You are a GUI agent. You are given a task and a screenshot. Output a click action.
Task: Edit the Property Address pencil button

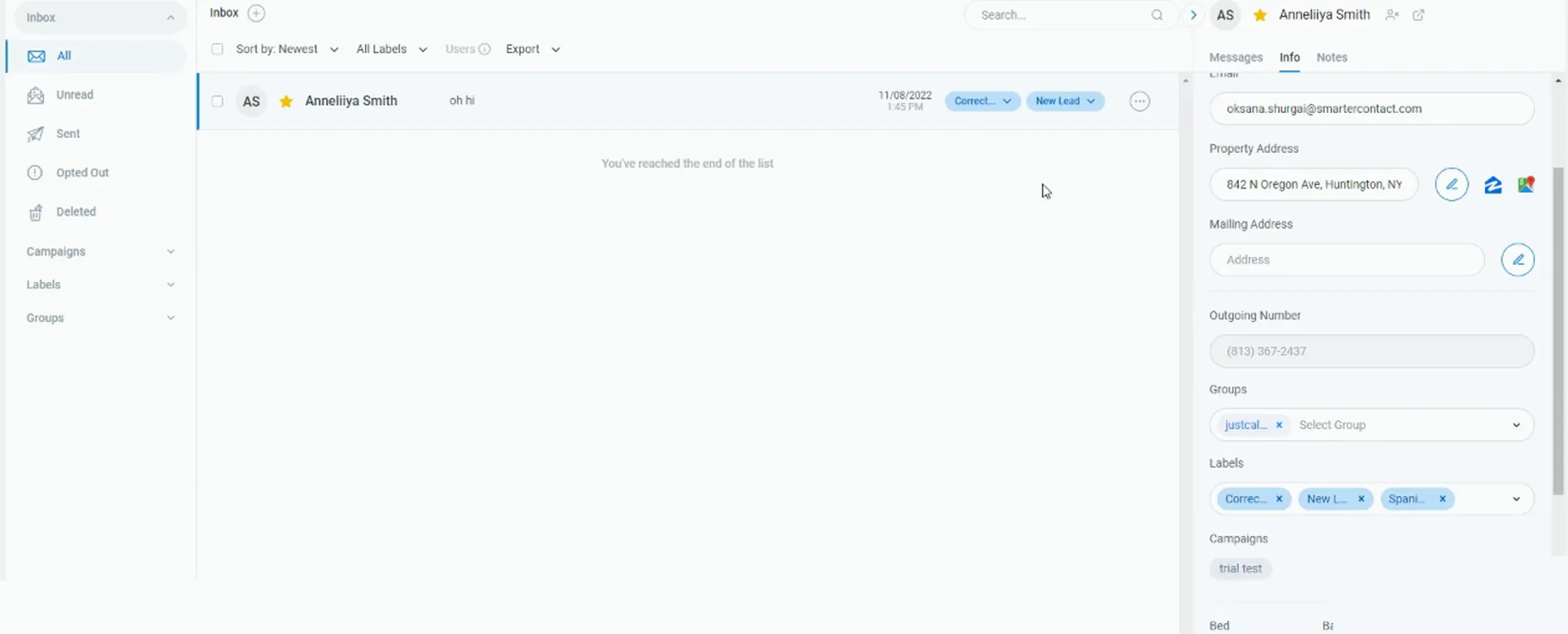tap(1451, 184)
